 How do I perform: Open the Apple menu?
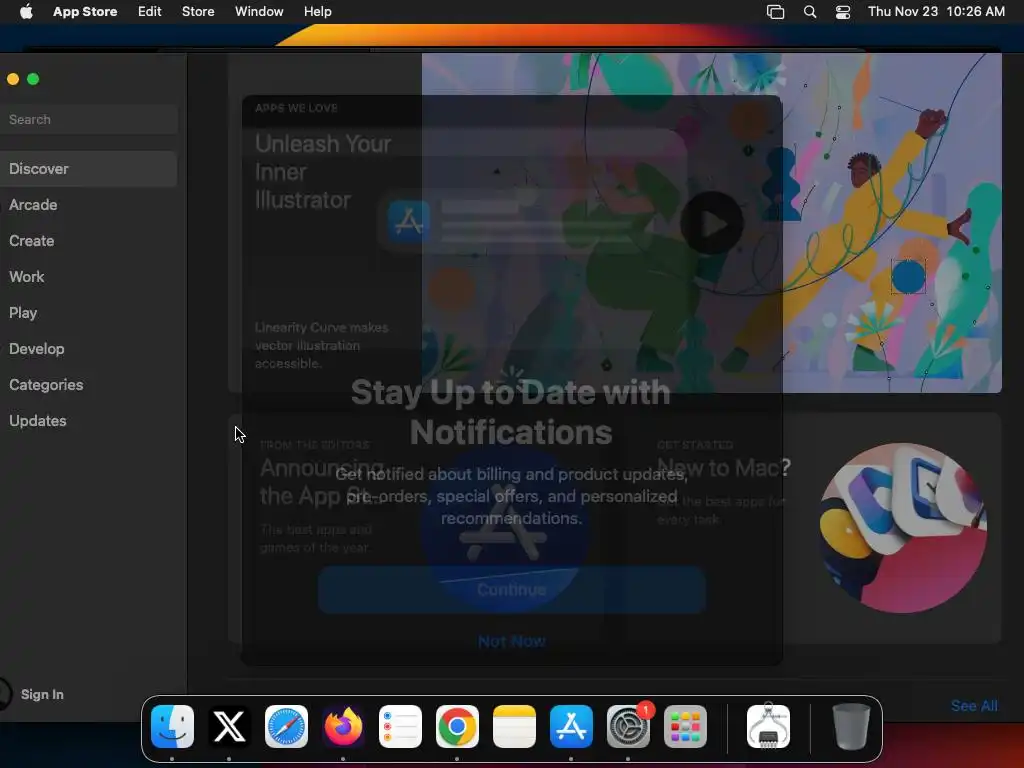(26, 12)
